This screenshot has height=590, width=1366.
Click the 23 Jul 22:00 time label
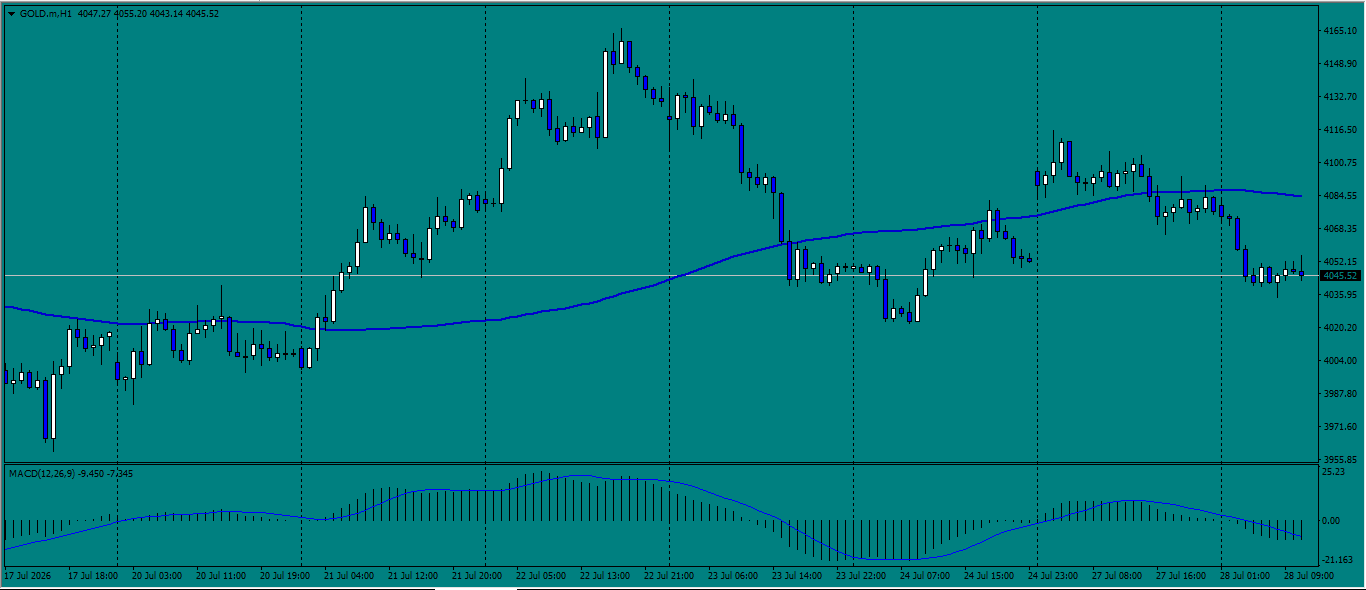(x=861, y=576)
